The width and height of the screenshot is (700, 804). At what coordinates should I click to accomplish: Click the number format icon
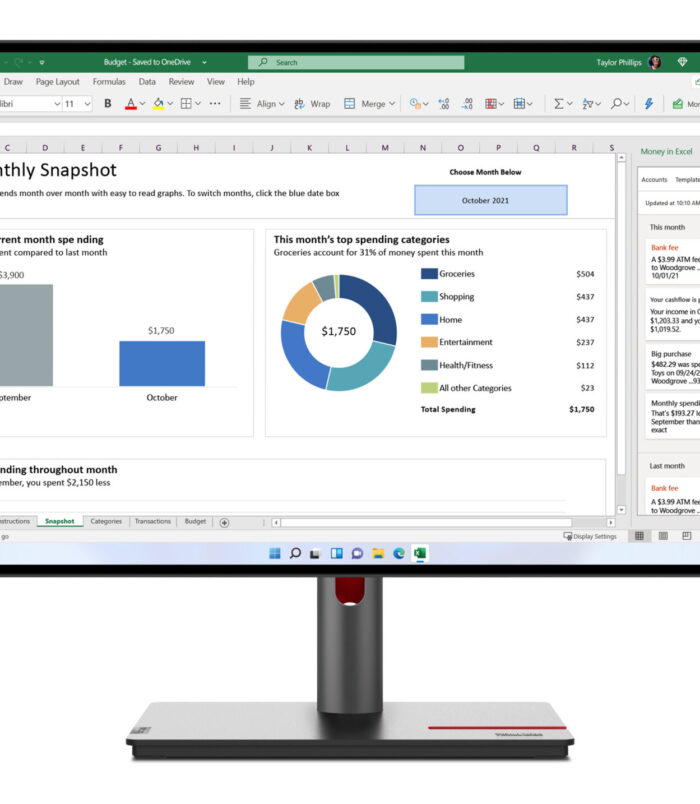(x=415, y=104)
